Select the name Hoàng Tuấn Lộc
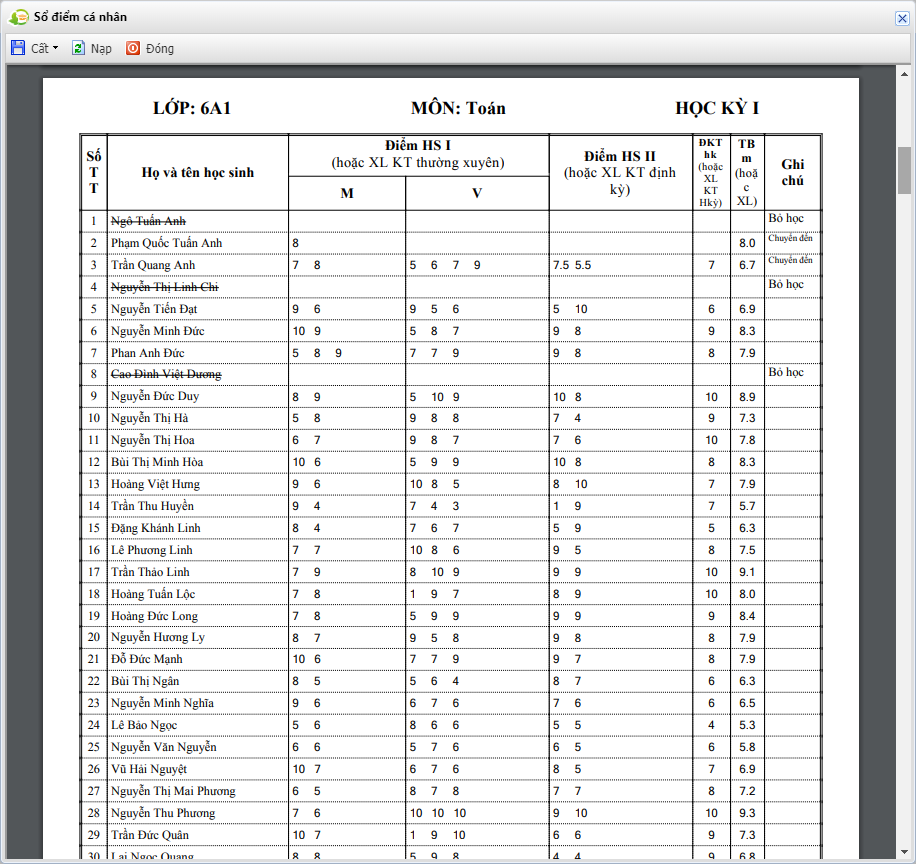This screenshot has height=864, width=916. pos(153,594)
